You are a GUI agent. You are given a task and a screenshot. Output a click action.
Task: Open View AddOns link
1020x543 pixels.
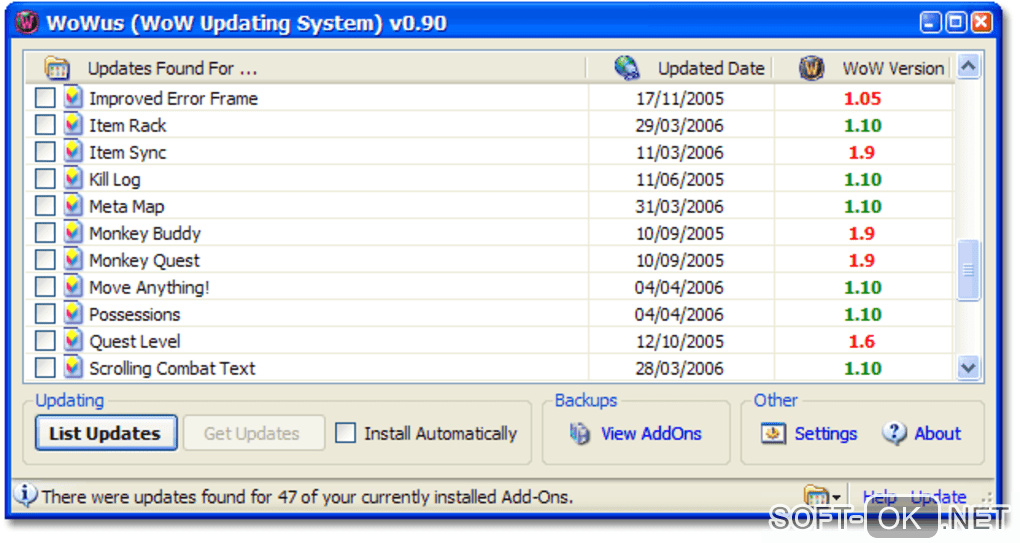651,433
